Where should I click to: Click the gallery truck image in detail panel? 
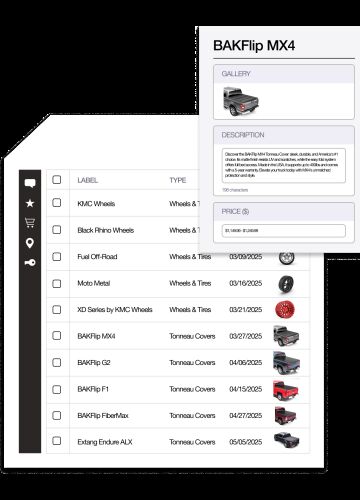coord(241,101)
